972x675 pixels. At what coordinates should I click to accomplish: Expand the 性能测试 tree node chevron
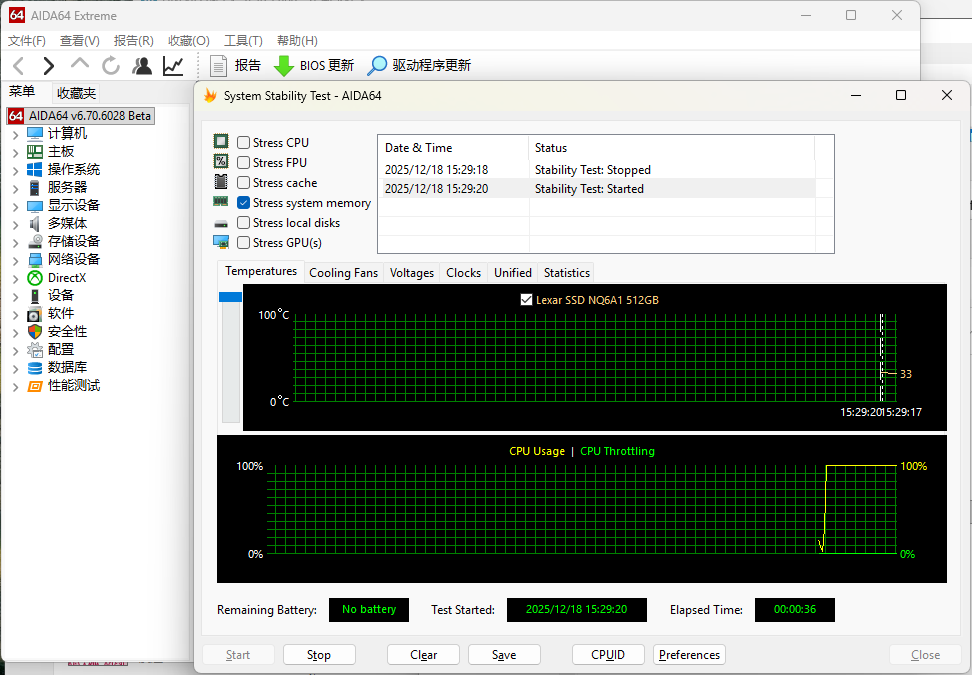[15, 386]
